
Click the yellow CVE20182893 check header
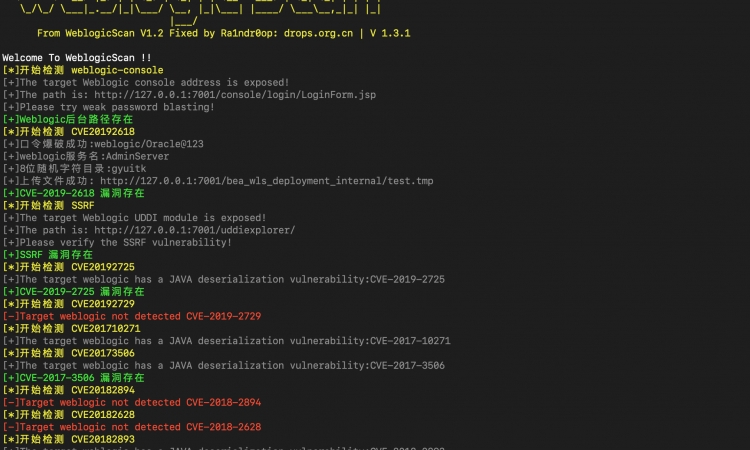pos(68,439)
